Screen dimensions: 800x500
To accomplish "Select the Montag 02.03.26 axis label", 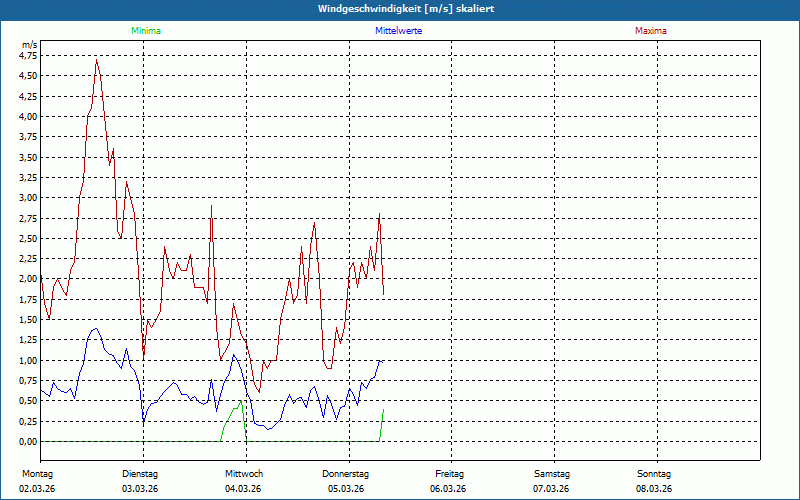I will coord(37,481).
